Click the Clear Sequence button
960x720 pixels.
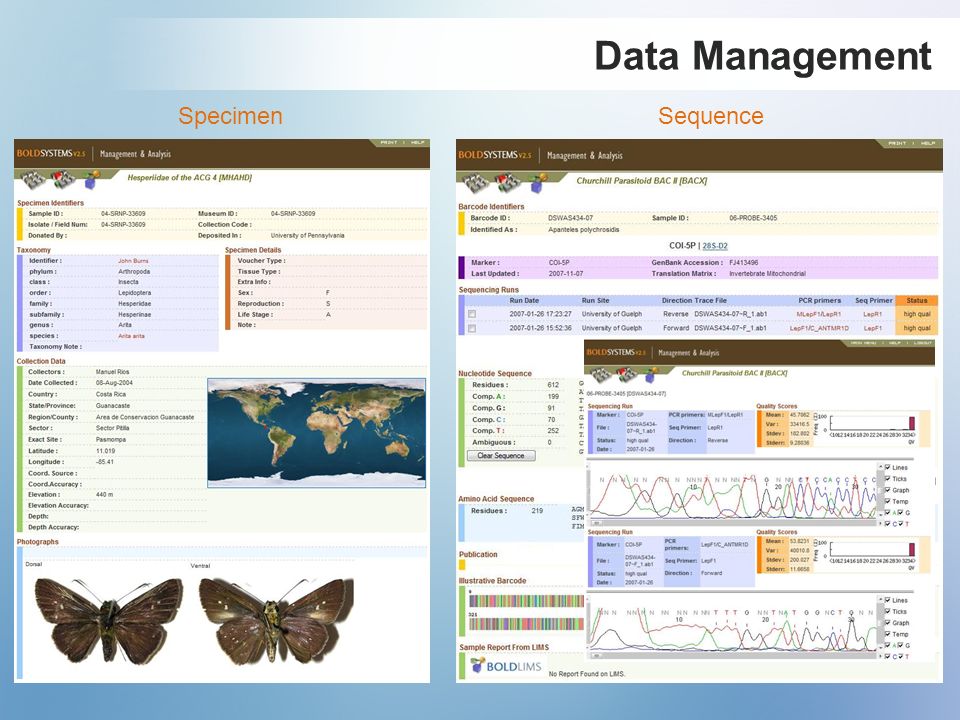point(501,456)
